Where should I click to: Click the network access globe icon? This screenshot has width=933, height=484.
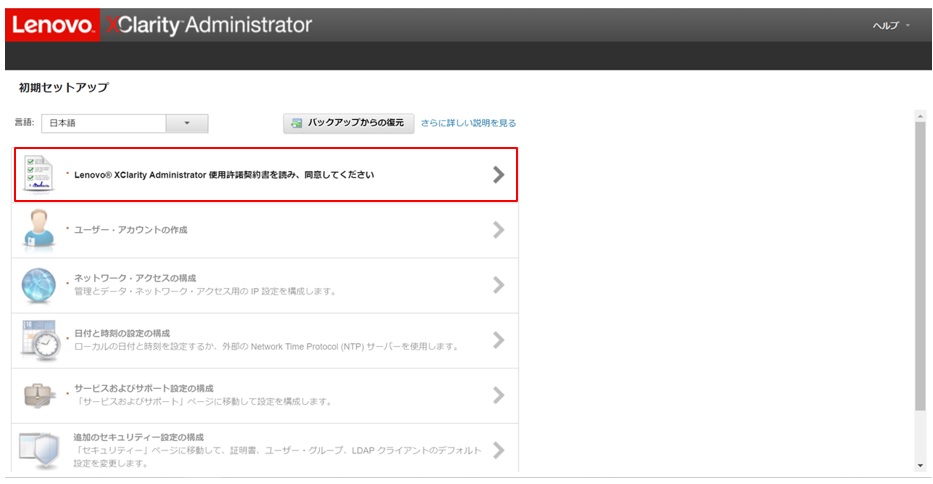click(39, 285)
